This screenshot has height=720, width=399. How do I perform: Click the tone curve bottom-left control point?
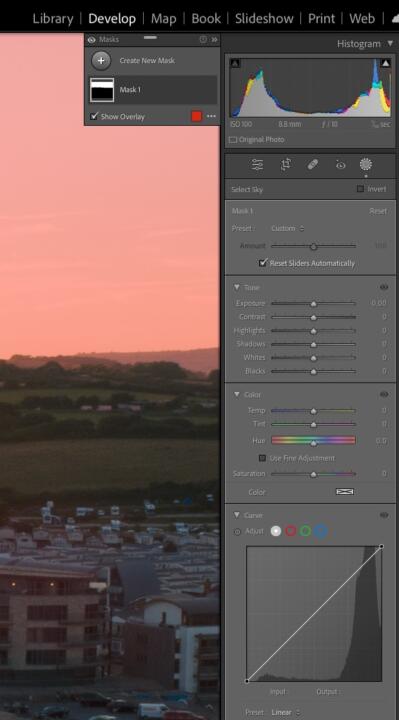[247, 681]
